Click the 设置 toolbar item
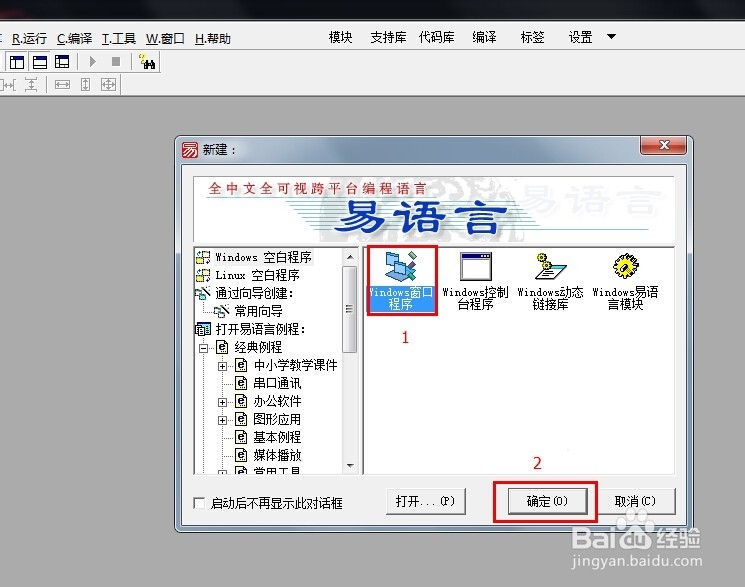 [x=580, y=37]
